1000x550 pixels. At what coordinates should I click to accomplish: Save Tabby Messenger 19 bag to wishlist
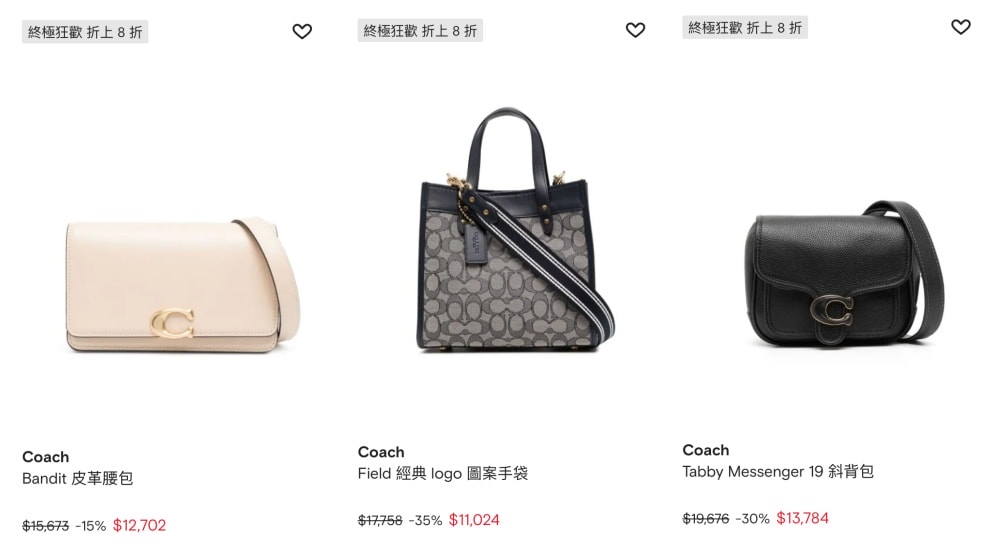coord(961,27)
